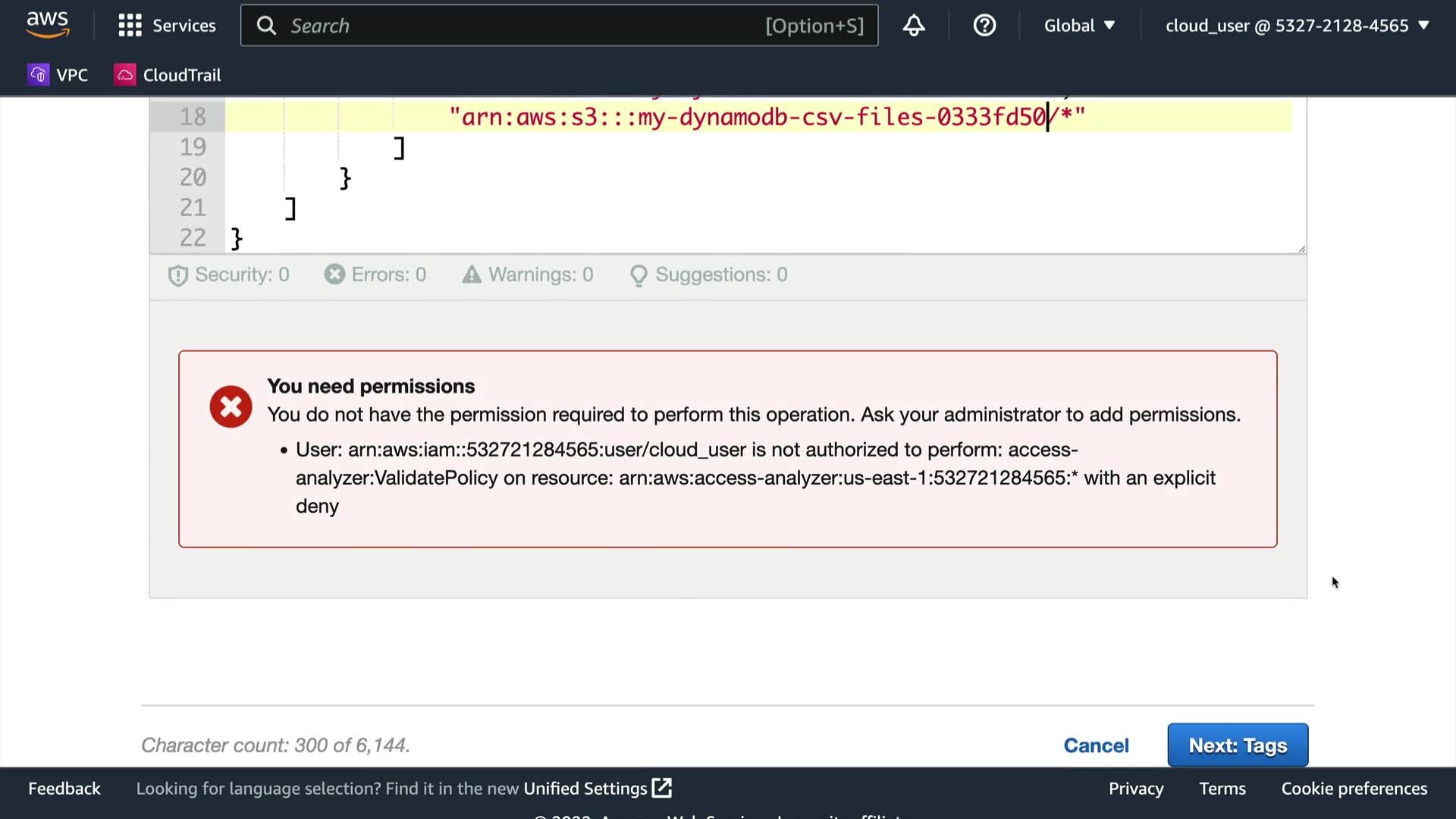Click the AWS logo home icon

click(x=47, y=24)
